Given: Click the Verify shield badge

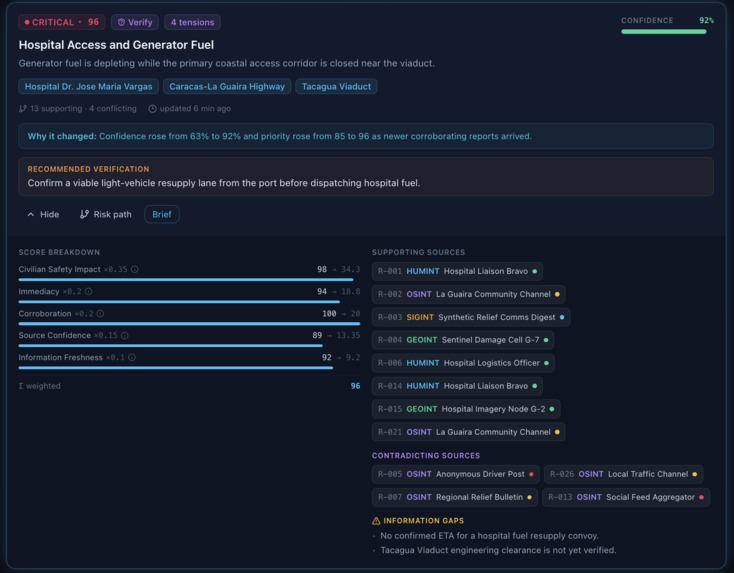Looking at the screenshot, I should [x=135, y=22].
